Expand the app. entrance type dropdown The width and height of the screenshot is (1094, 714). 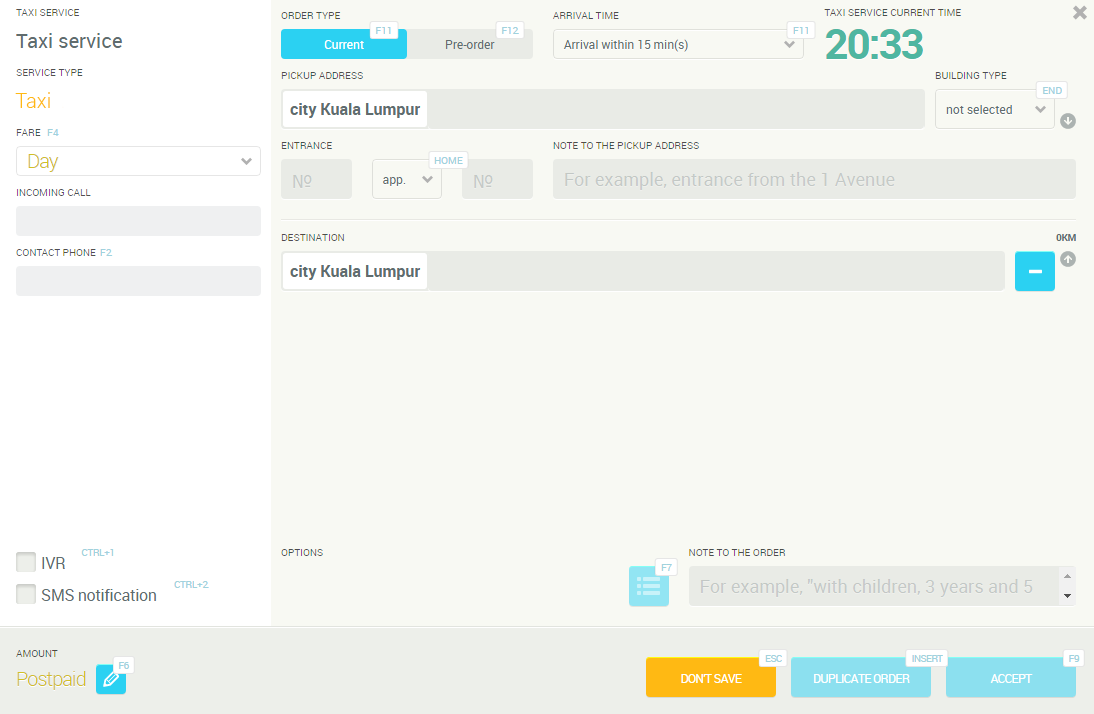(x=406, y=179)
